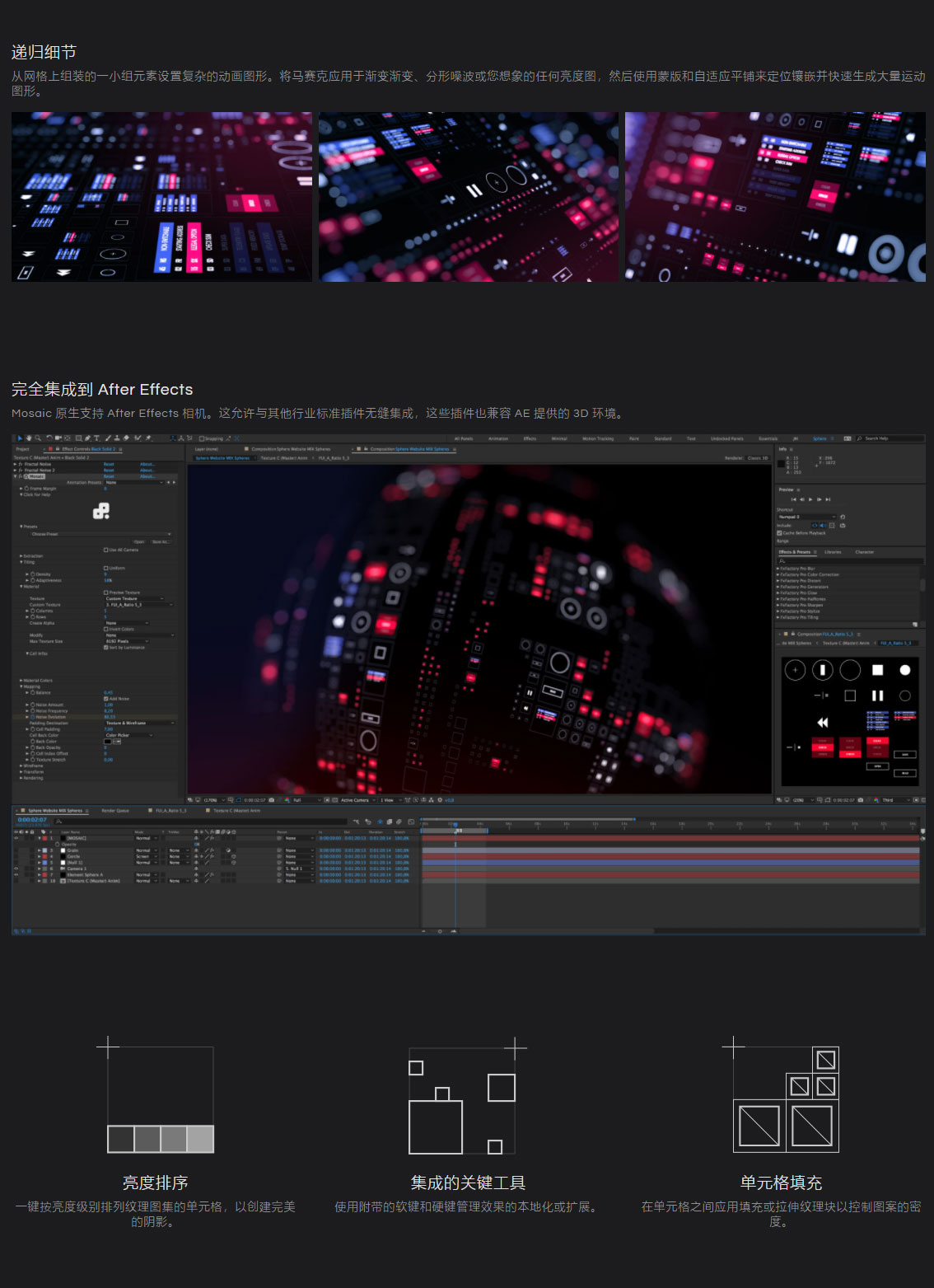The width and height of the screenshot is (934, 1288).
Task: Open the Choose Preset dropdown
Action: 101,534
